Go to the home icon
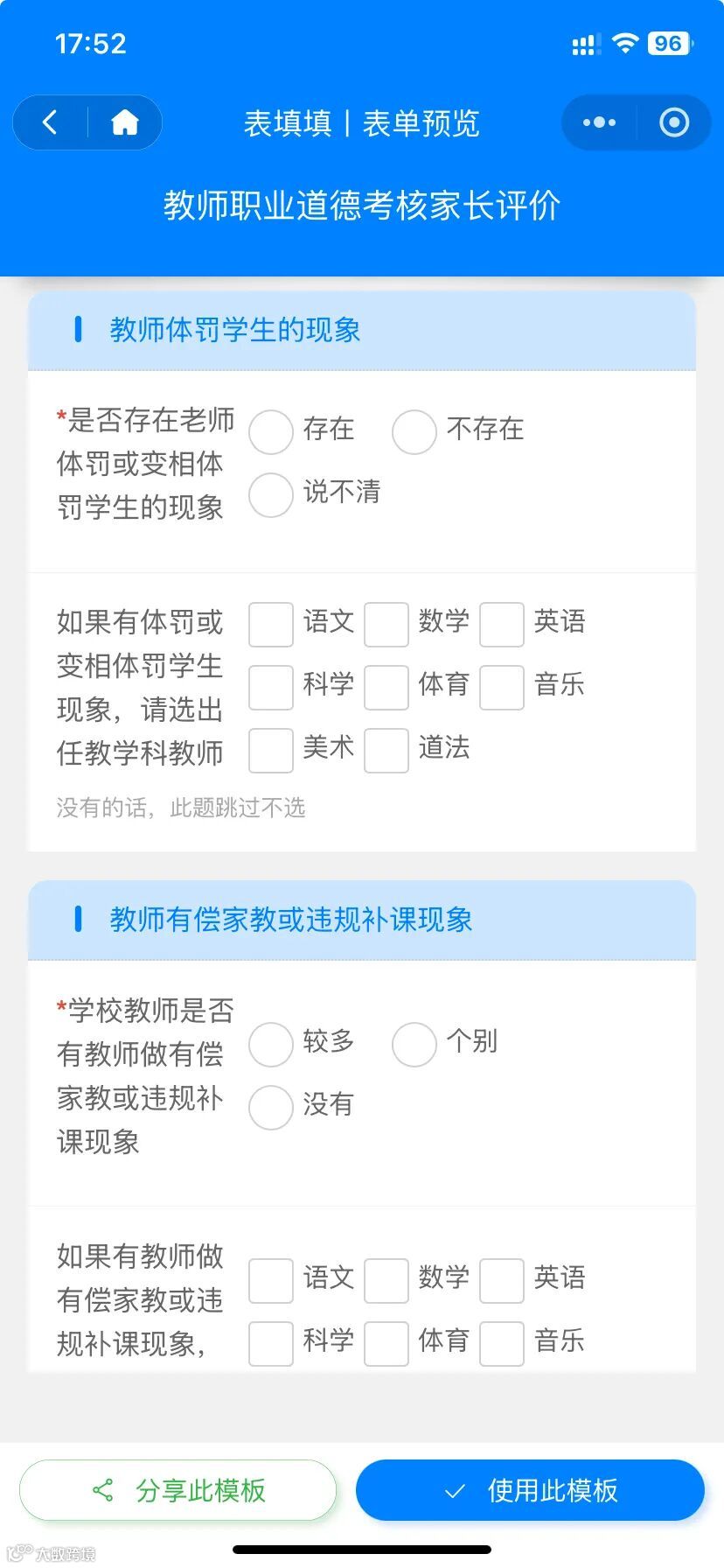The height and width of the screenshot is (1568, 724). [125, 122]
